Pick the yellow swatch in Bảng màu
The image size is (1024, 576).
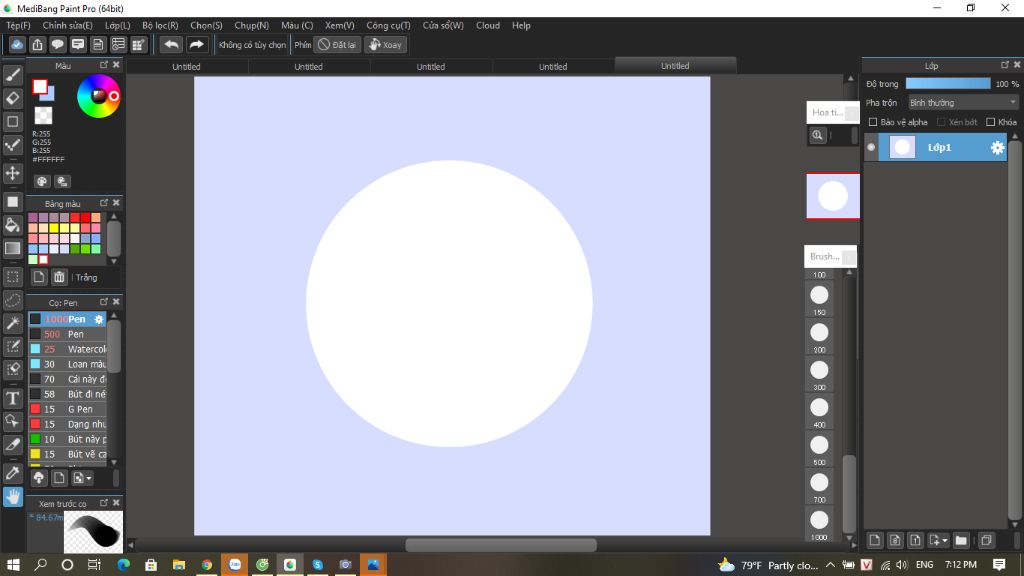pos(54,228)
